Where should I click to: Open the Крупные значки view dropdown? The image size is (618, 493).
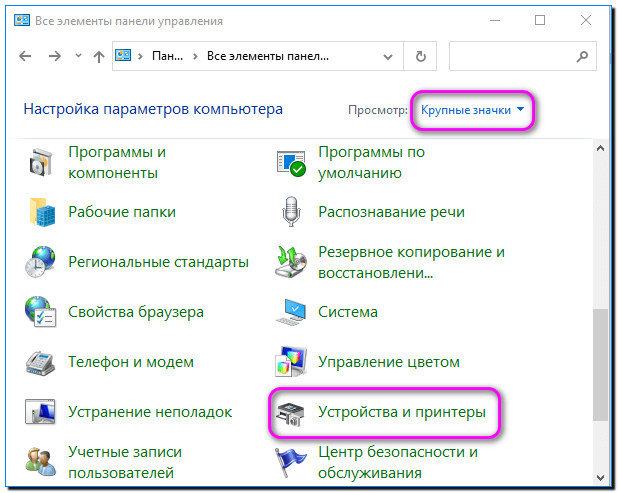(473, 110)
